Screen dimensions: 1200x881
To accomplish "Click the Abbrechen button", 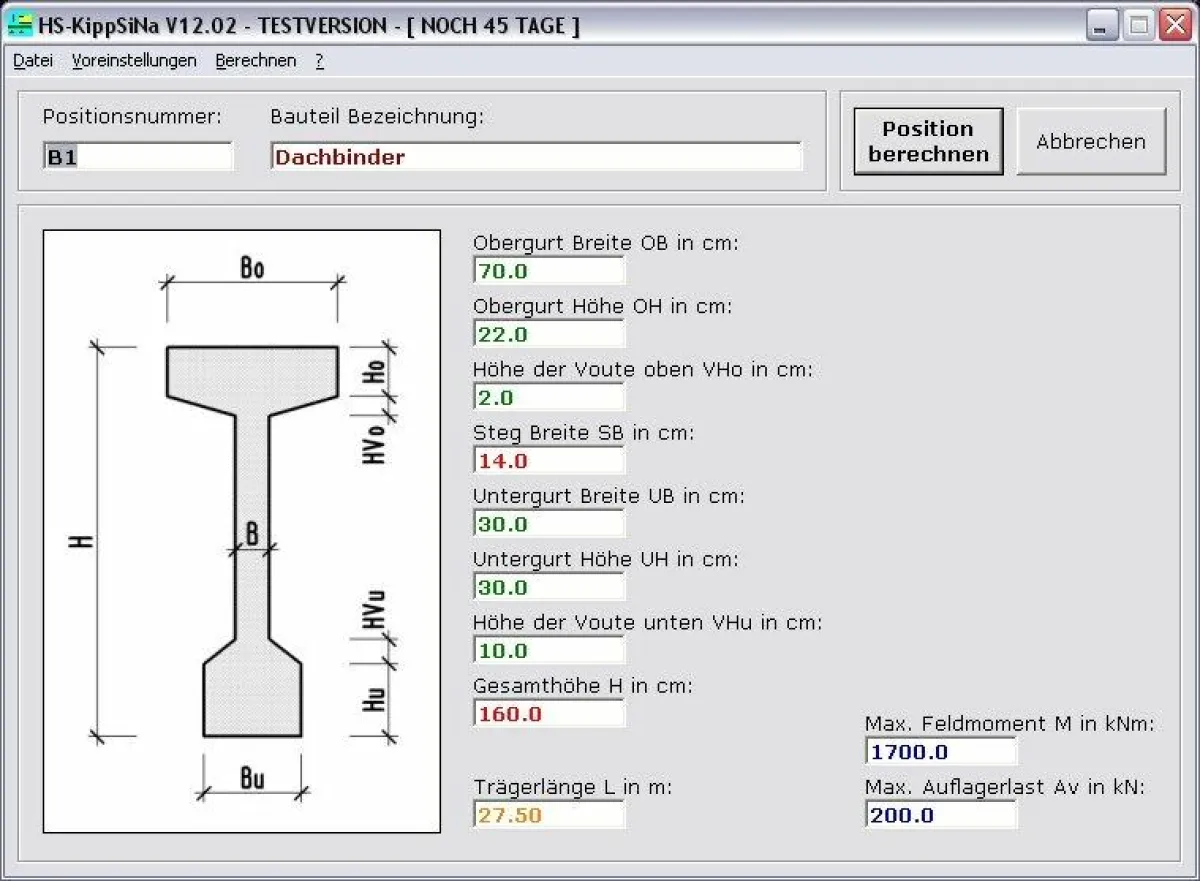I will click(x=1091, y=142).
